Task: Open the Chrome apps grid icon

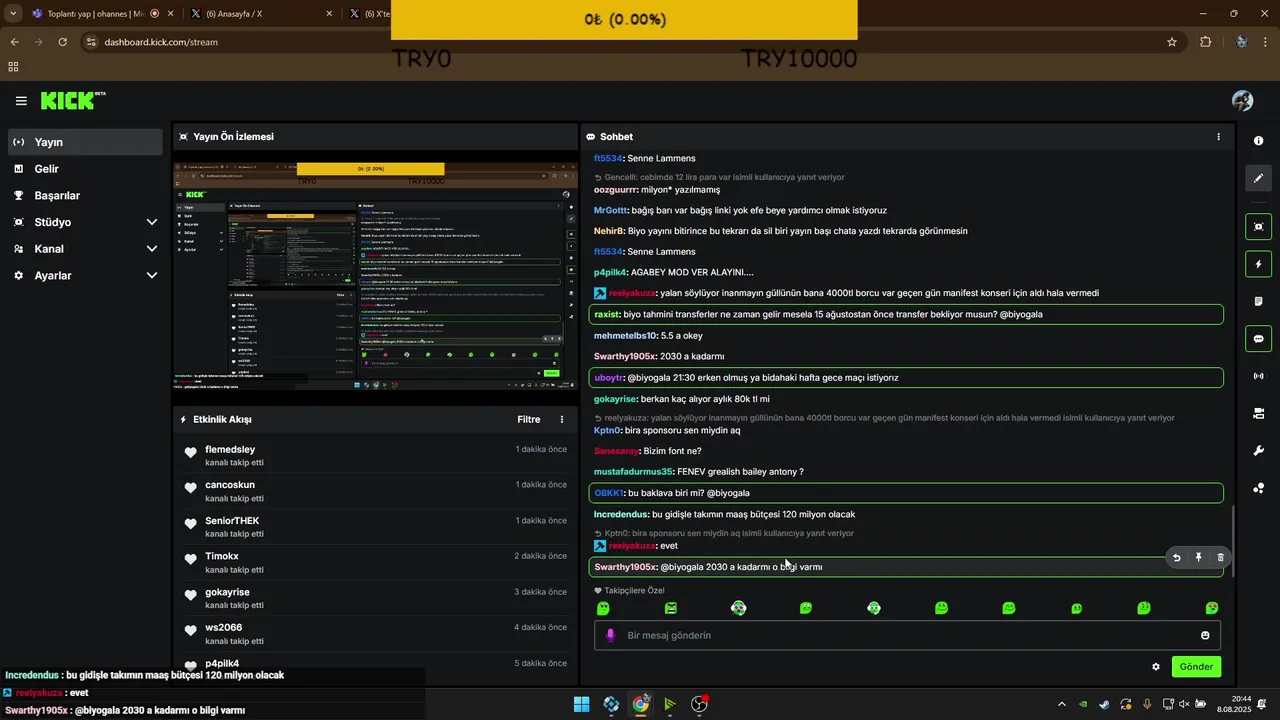Action: (13, 67)
